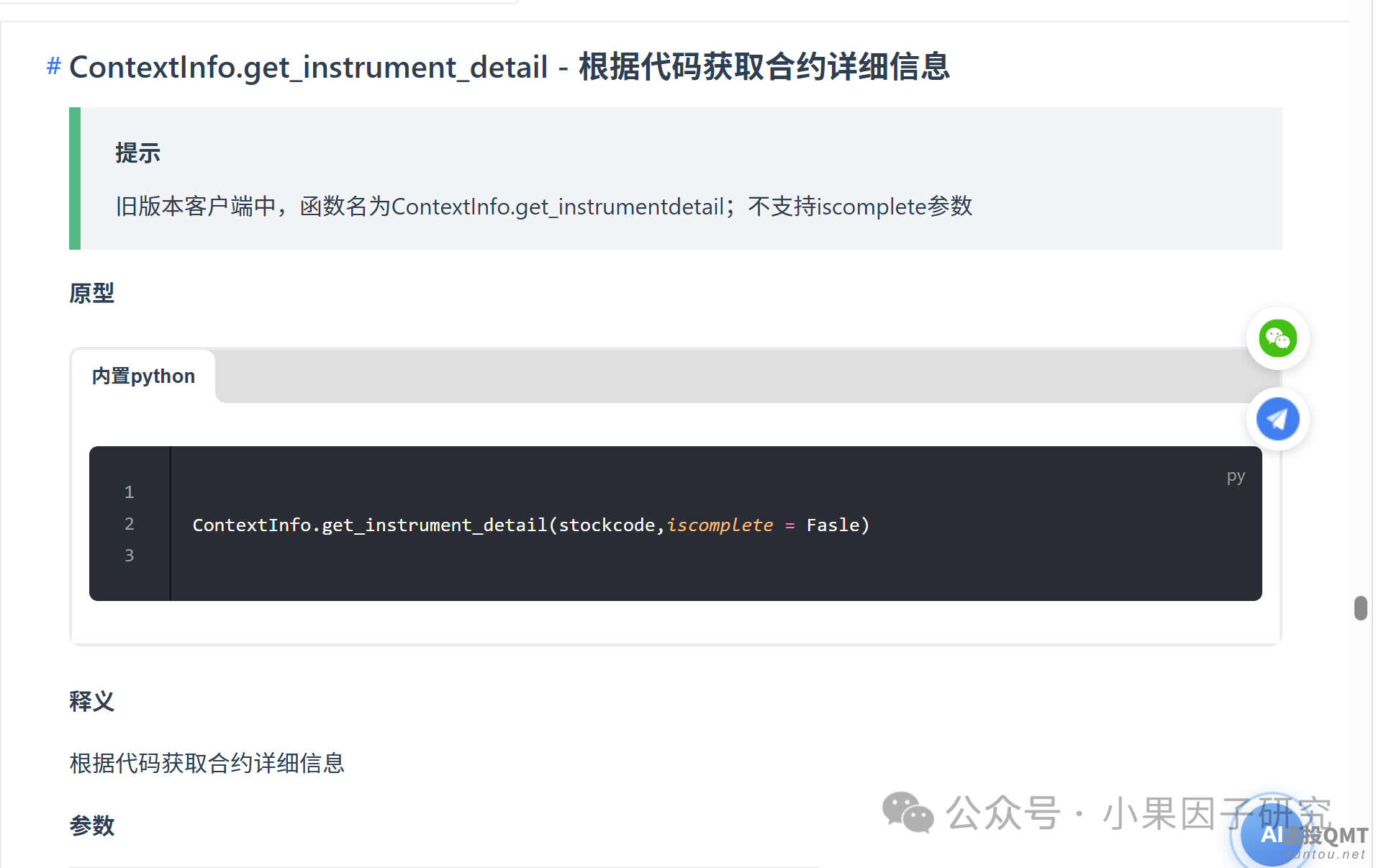This screenshot has height=868, width=1376.
Task: Click line number 2 in code block
Action: coord(130,524)
